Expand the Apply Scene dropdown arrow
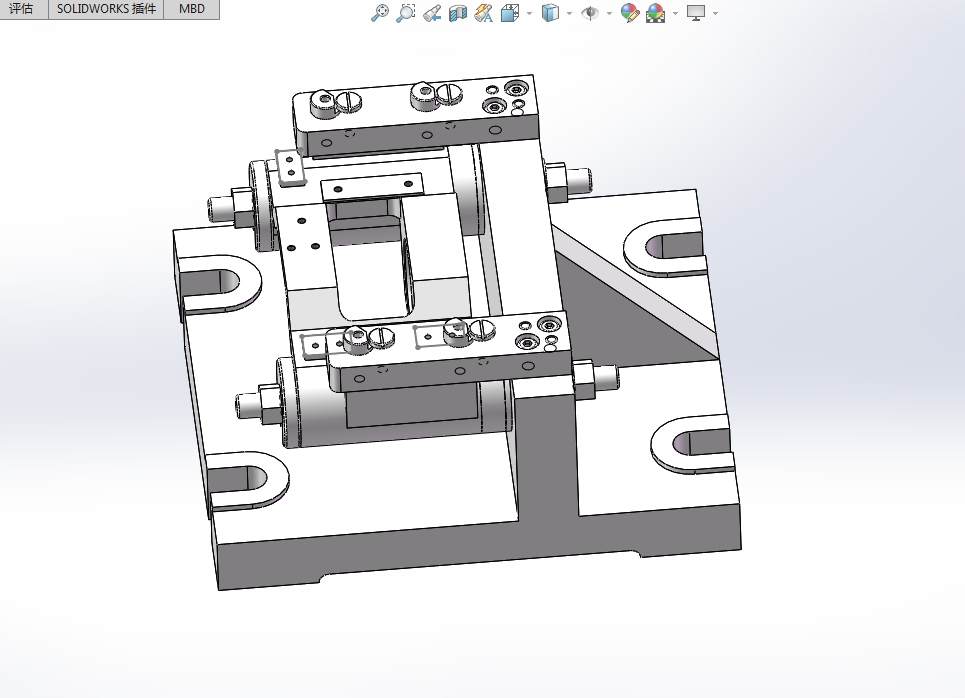The height and width of the screenshot is (698, 965). pyautogui.click(x=675, y=14)
